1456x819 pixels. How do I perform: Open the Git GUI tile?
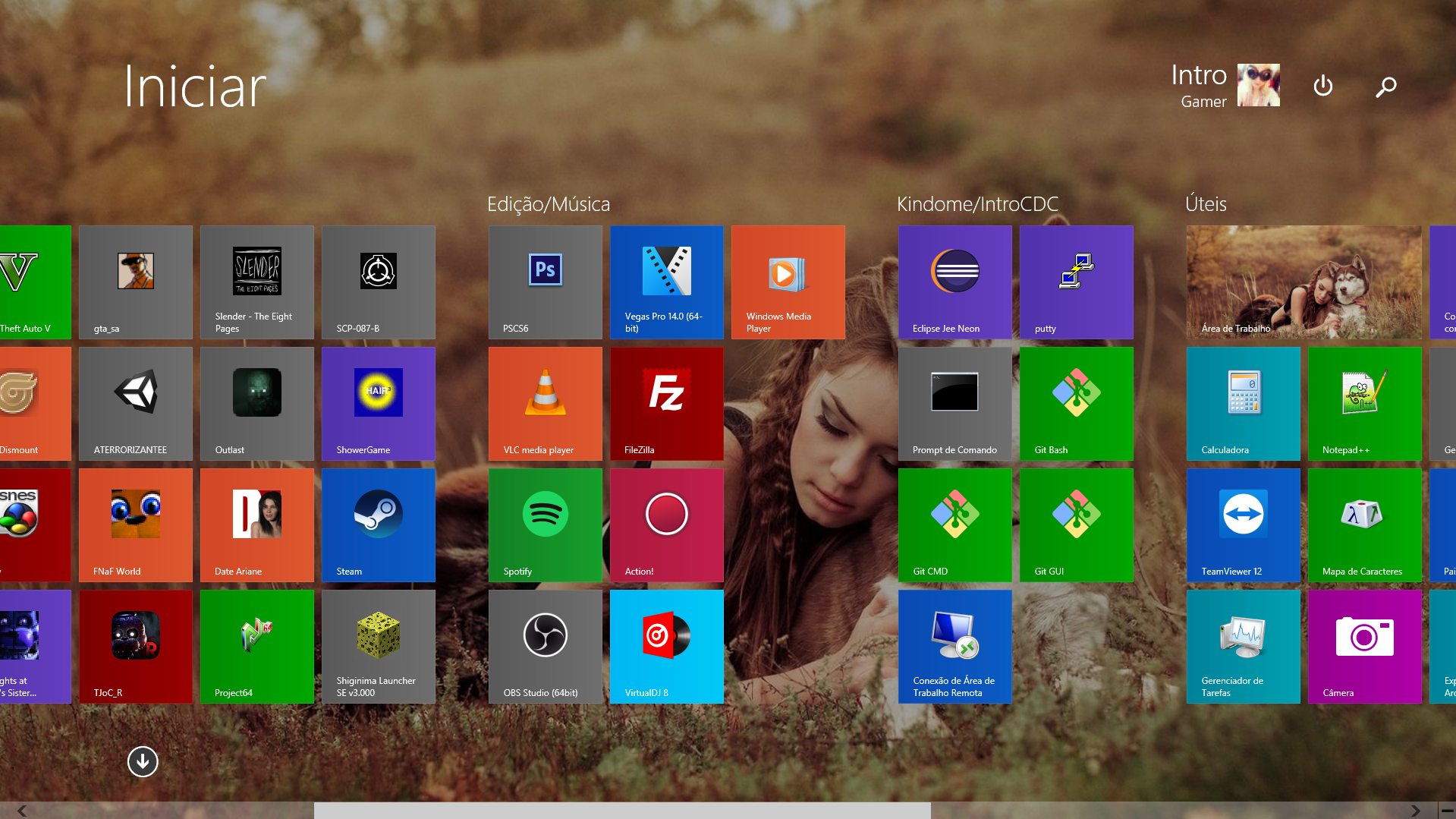(x=1077, y=525)
